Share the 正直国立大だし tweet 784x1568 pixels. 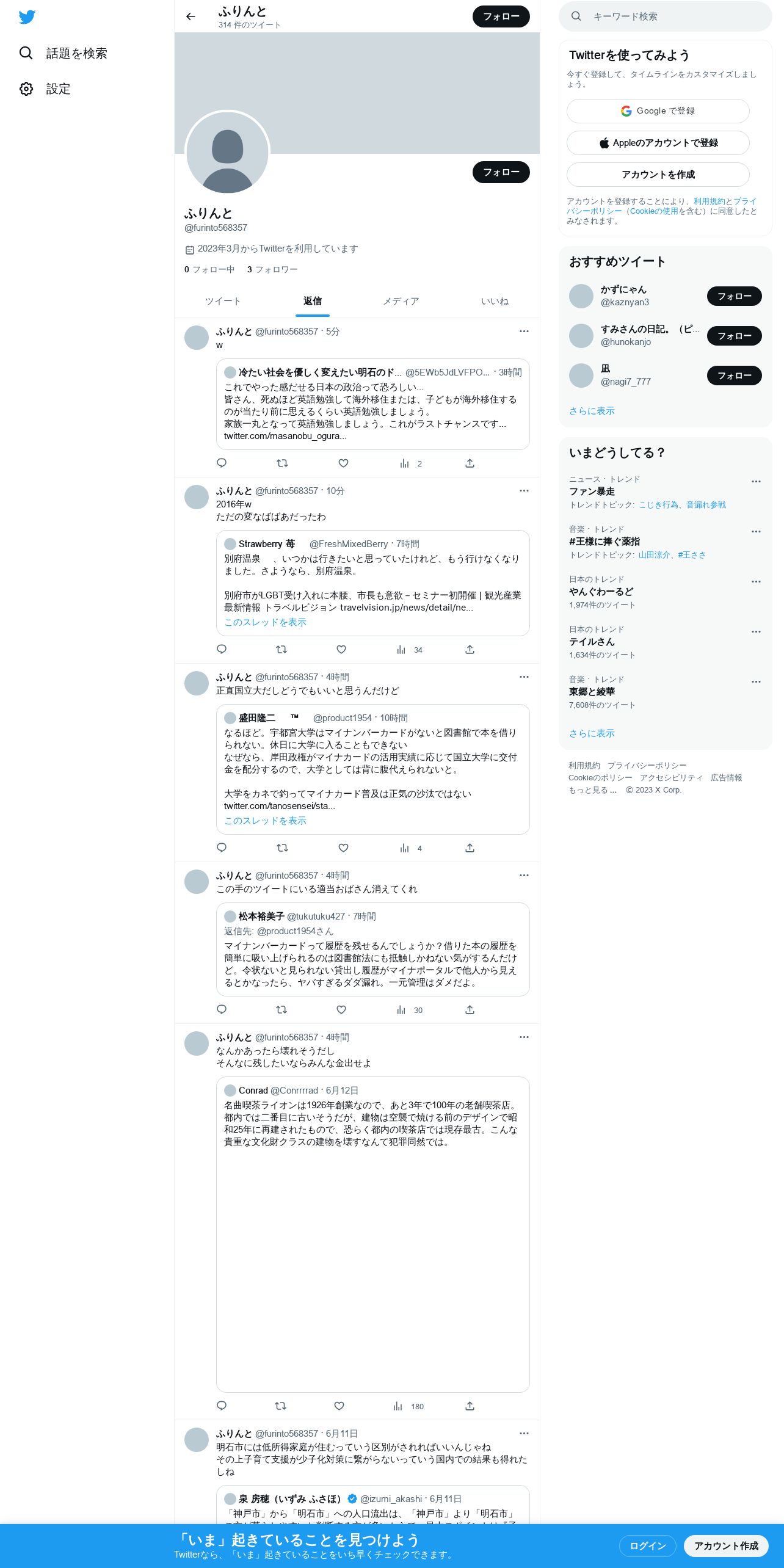tap(470, 848)
